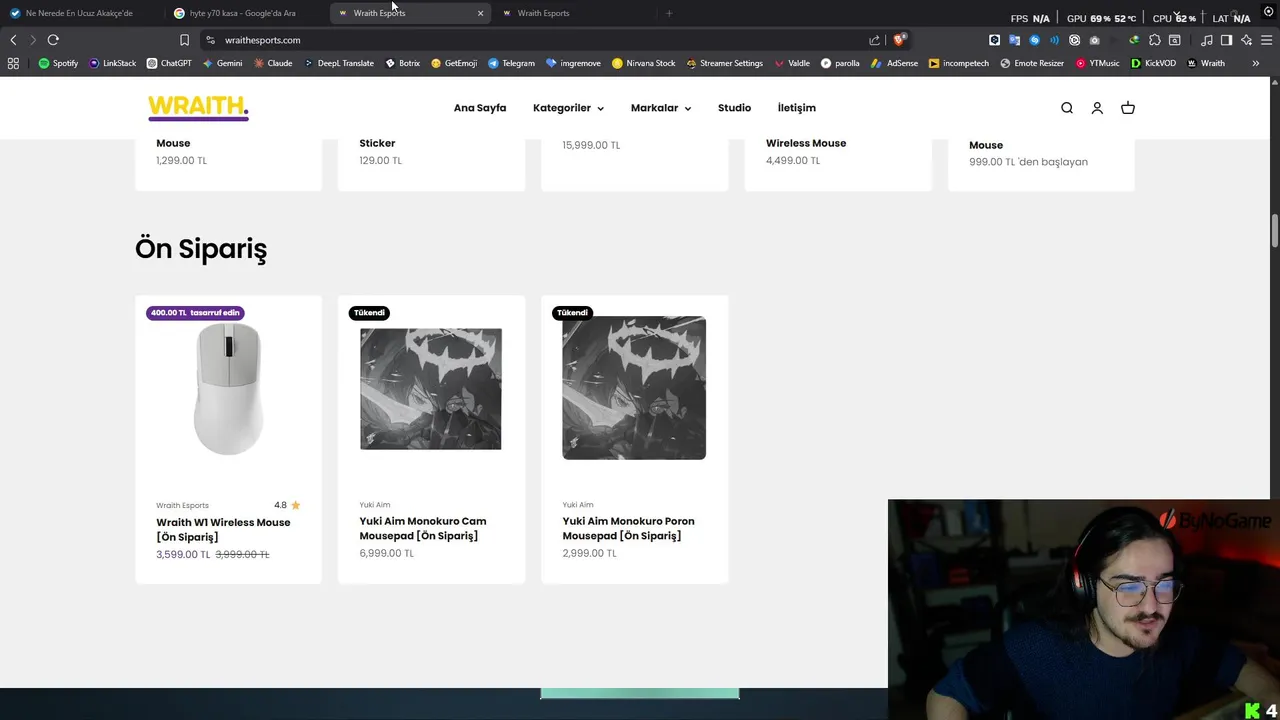Click the 3,599.00 TL sale price
Screen dimensions: 1280x720
(183, 554)
